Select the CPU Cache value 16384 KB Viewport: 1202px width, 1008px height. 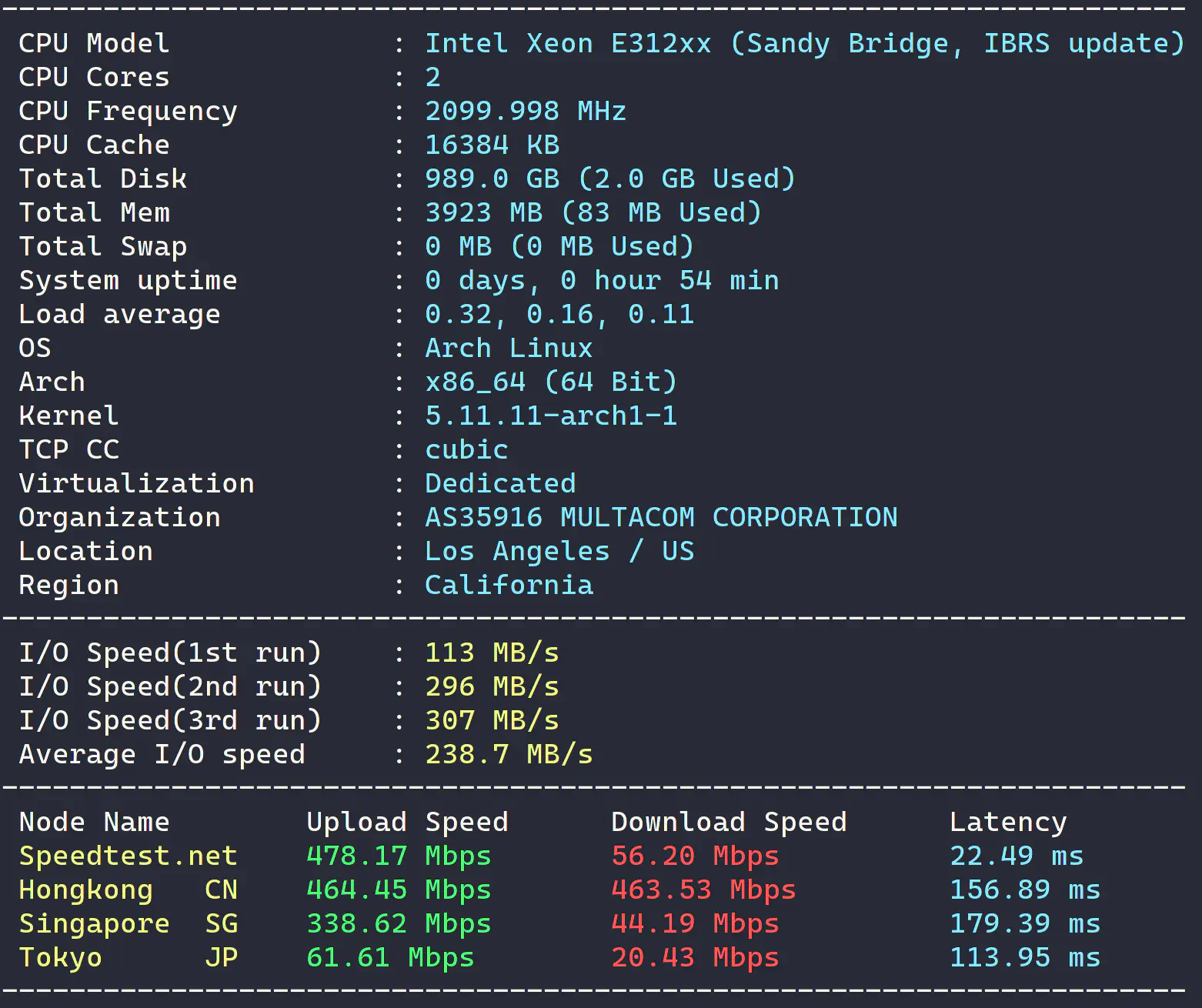pos(492,145)
